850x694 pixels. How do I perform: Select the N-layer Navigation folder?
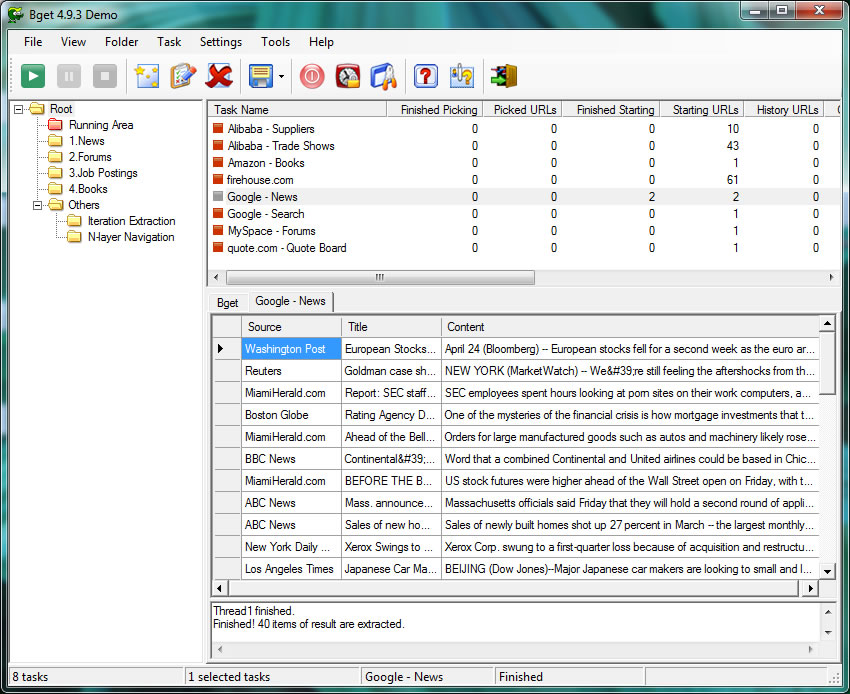(x=131, y=237)
